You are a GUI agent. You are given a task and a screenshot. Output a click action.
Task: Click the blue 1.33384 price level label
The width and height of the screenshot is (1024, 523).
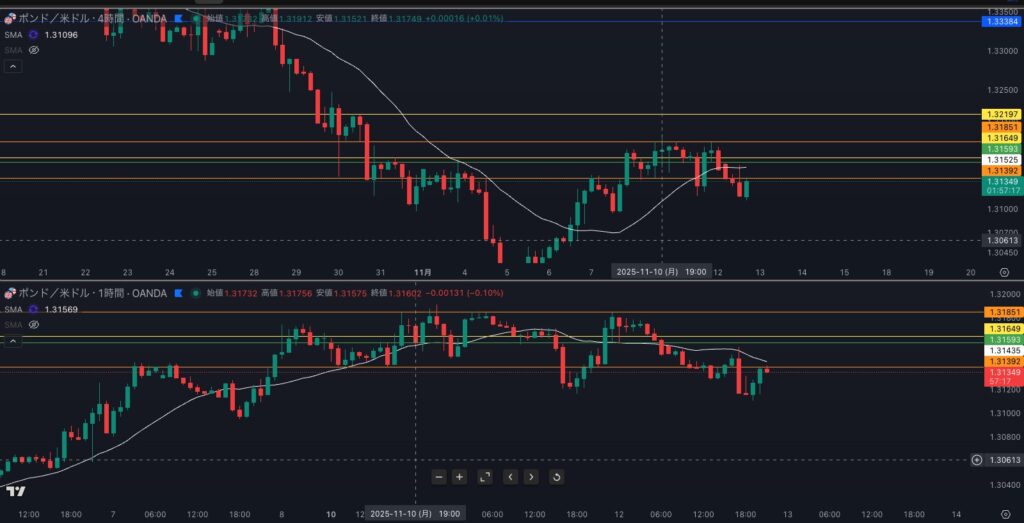click(1001, 22)
